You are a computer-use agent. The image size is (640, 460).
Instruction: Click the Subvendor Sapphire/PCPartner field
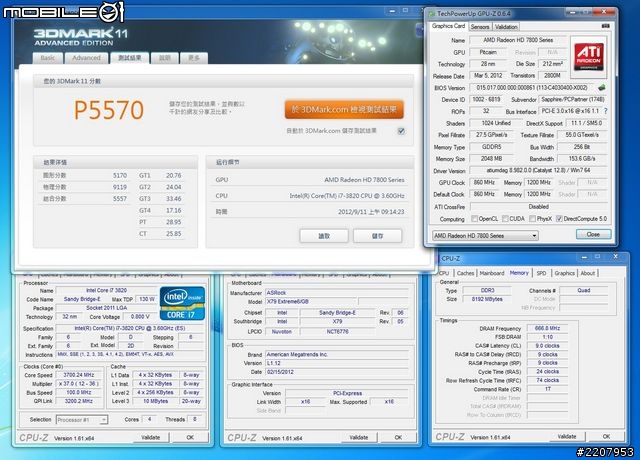click(x=573, y=99)
